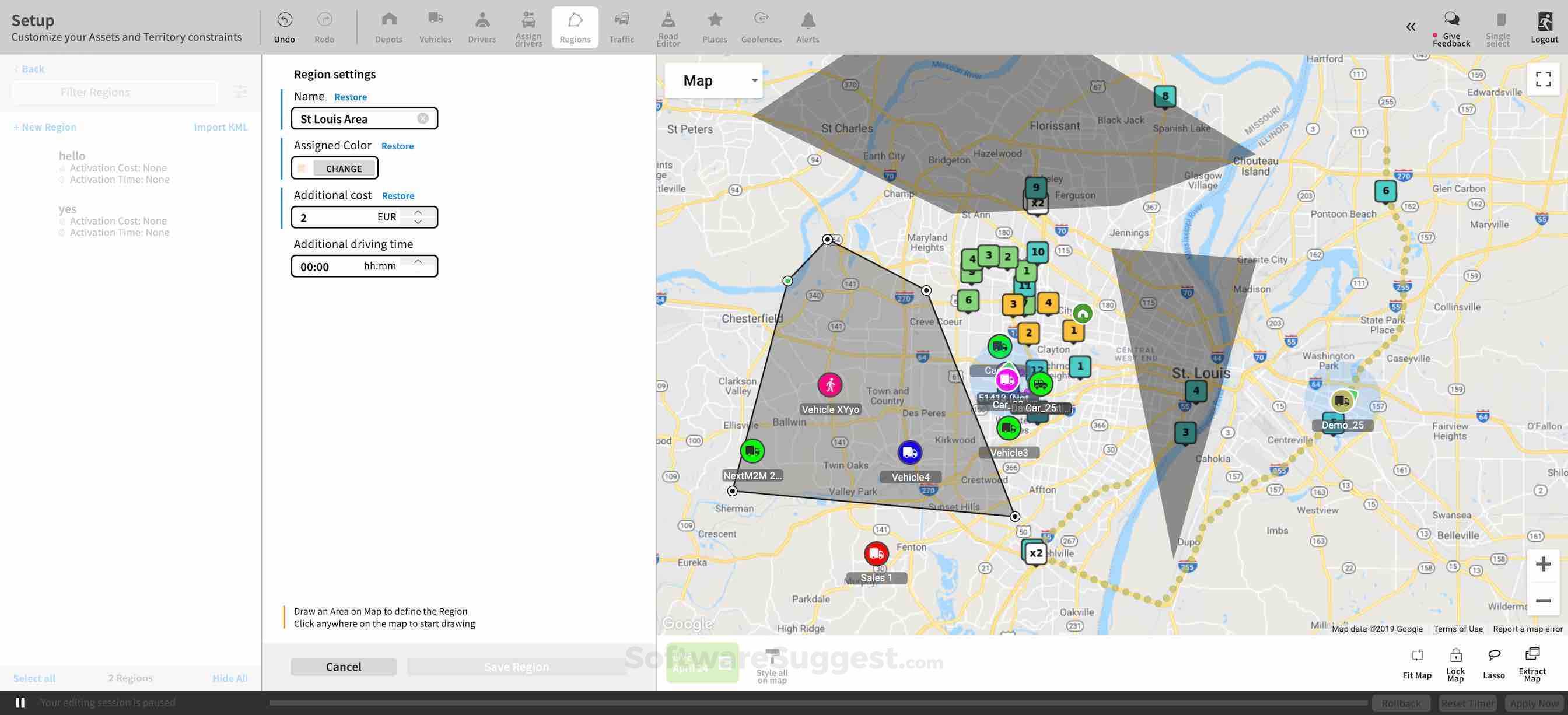
Task: Open the Road Editor
Action: [668, 27]
